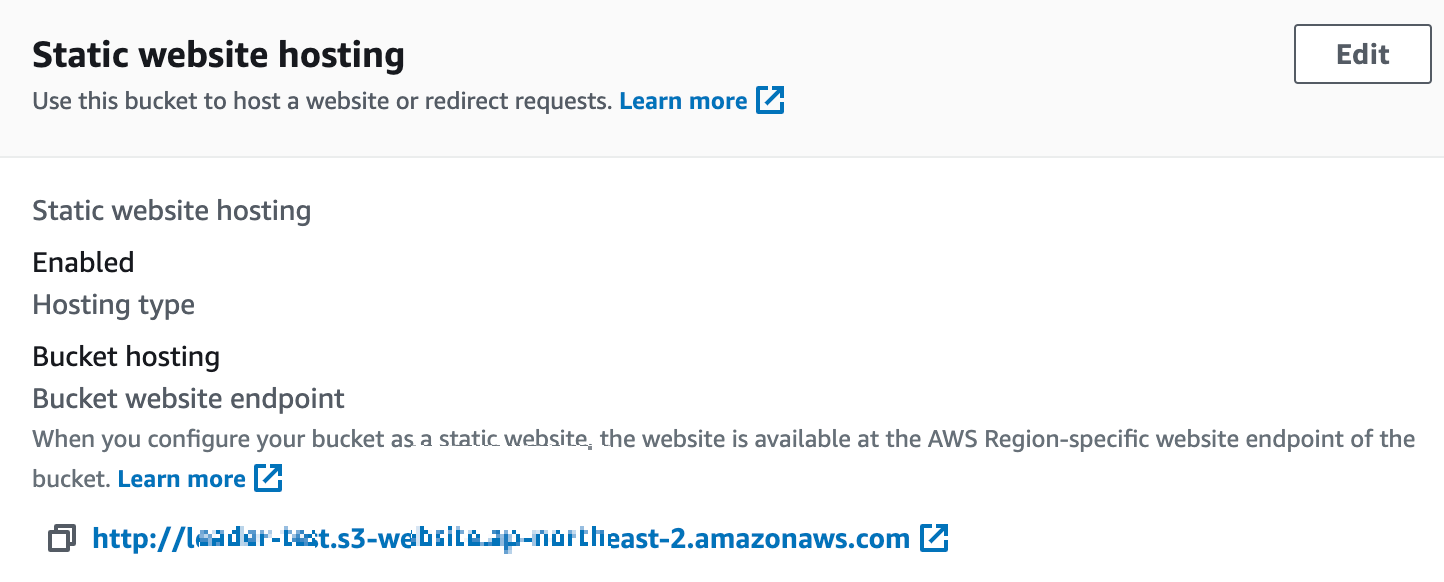The height and width of the screenshot is (582, 1444).
Task: Follow Learn more link about Region-specific endpoint
Action: click(x=181, y=479)
